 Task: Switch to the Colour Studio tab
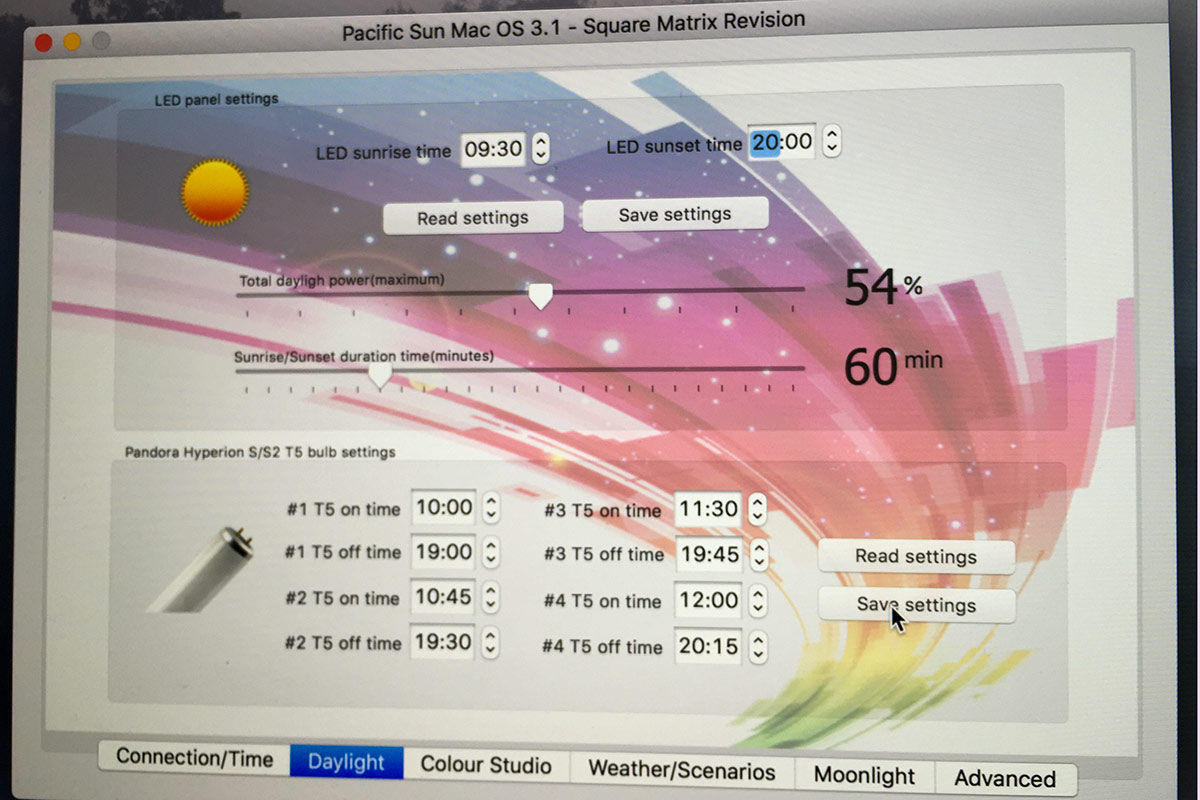[x=486, y=765]
